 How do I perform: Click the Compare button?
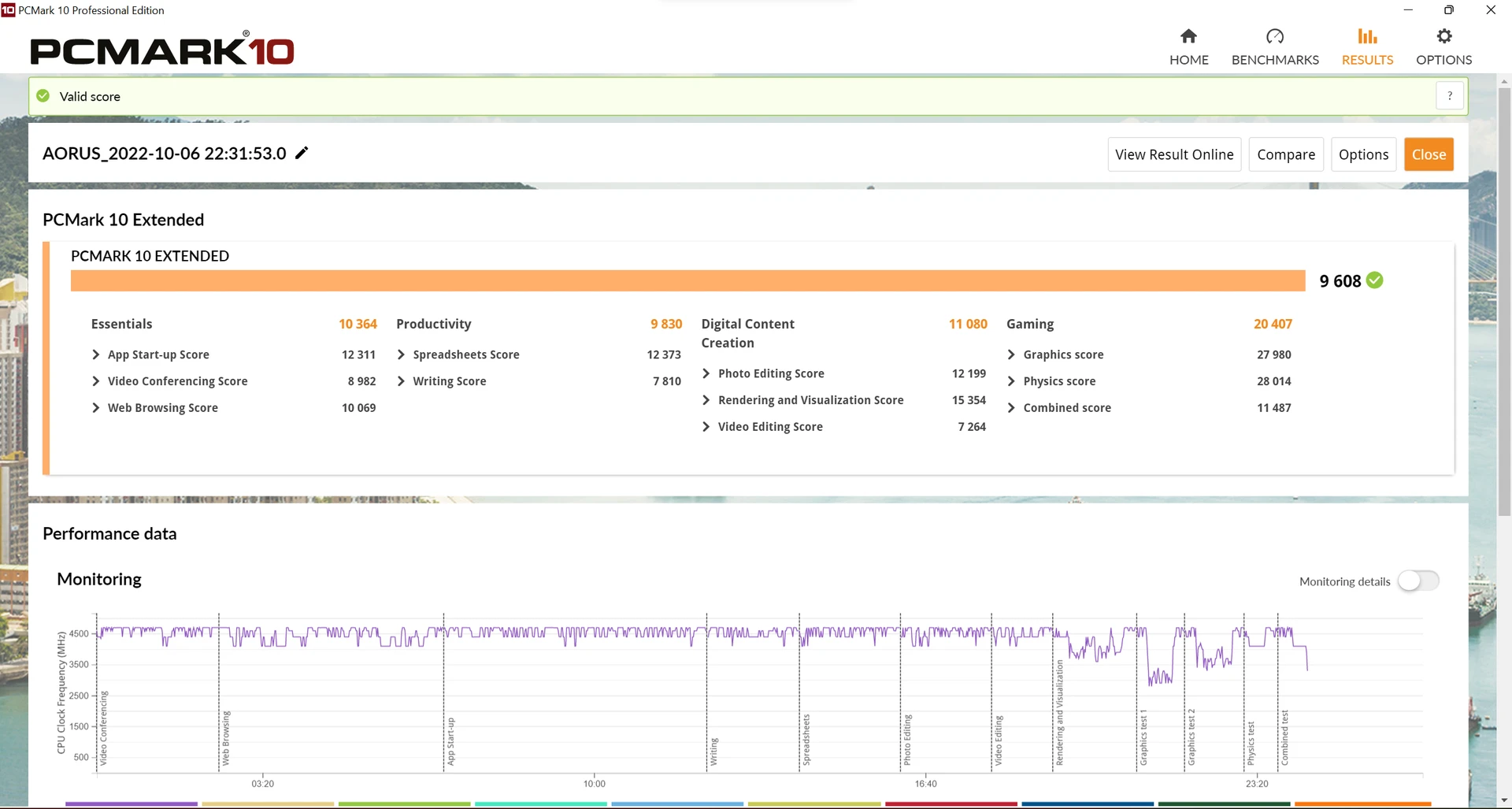click(x=1286, y=154)
